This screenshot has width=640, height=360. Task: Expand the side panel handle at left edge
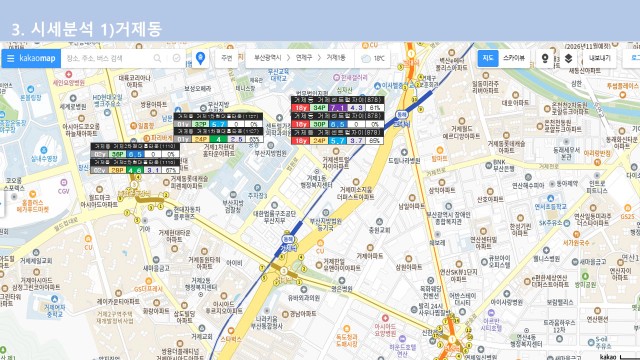[x=2, y=203]
